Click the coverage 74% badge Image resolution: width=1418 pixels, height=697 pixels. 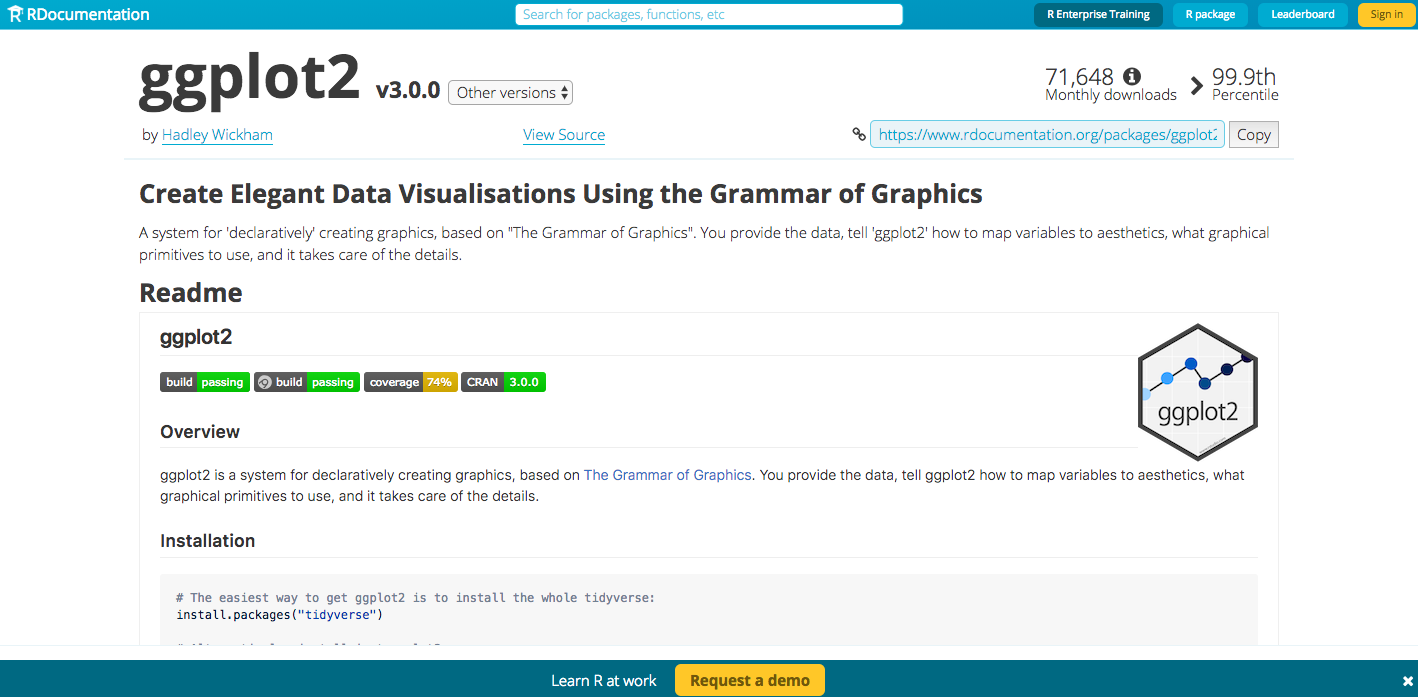[410, 382]
